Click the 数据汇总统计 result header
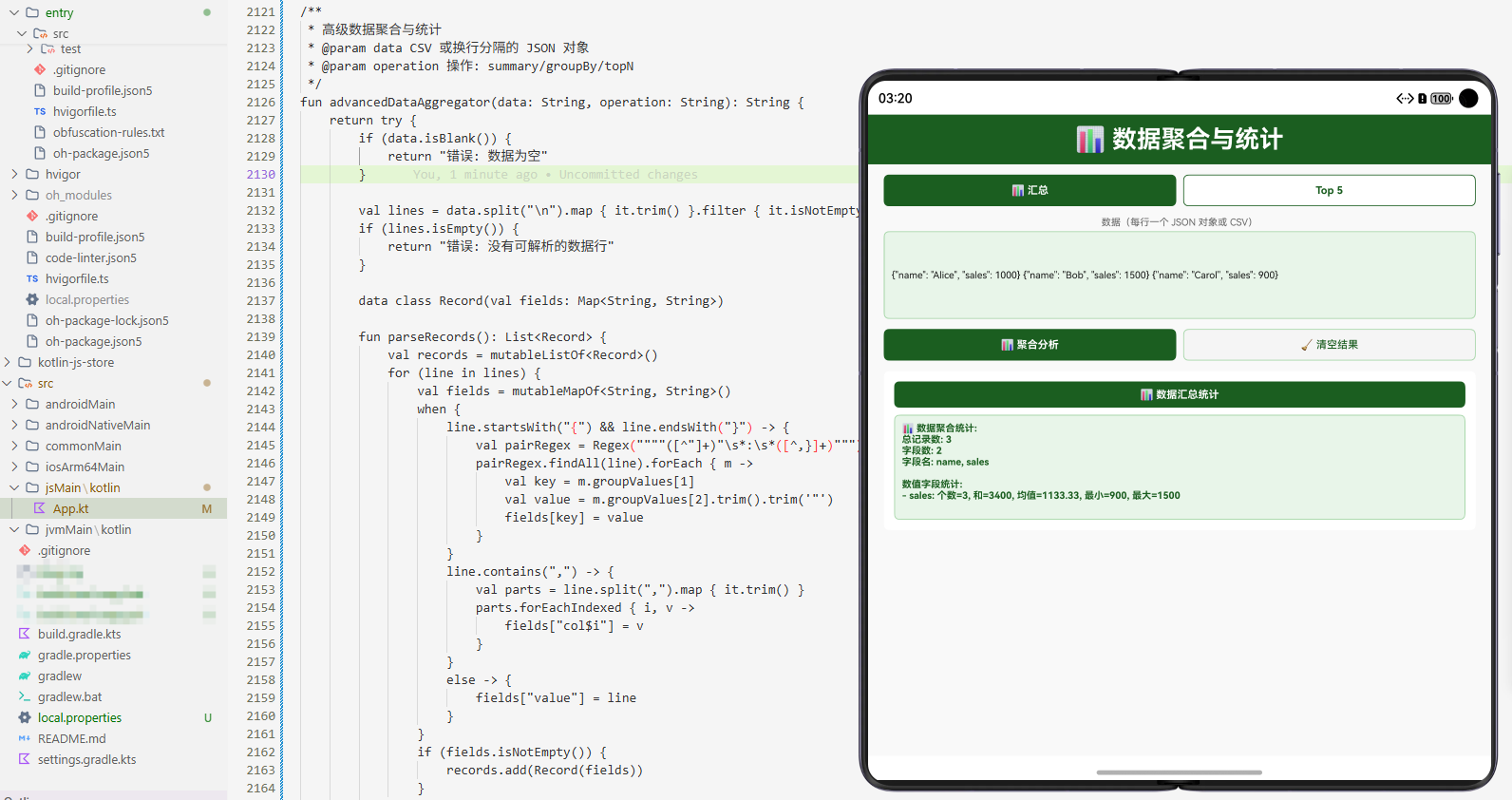Screen dimensions: 1512x800 [x=1180, y=394]
